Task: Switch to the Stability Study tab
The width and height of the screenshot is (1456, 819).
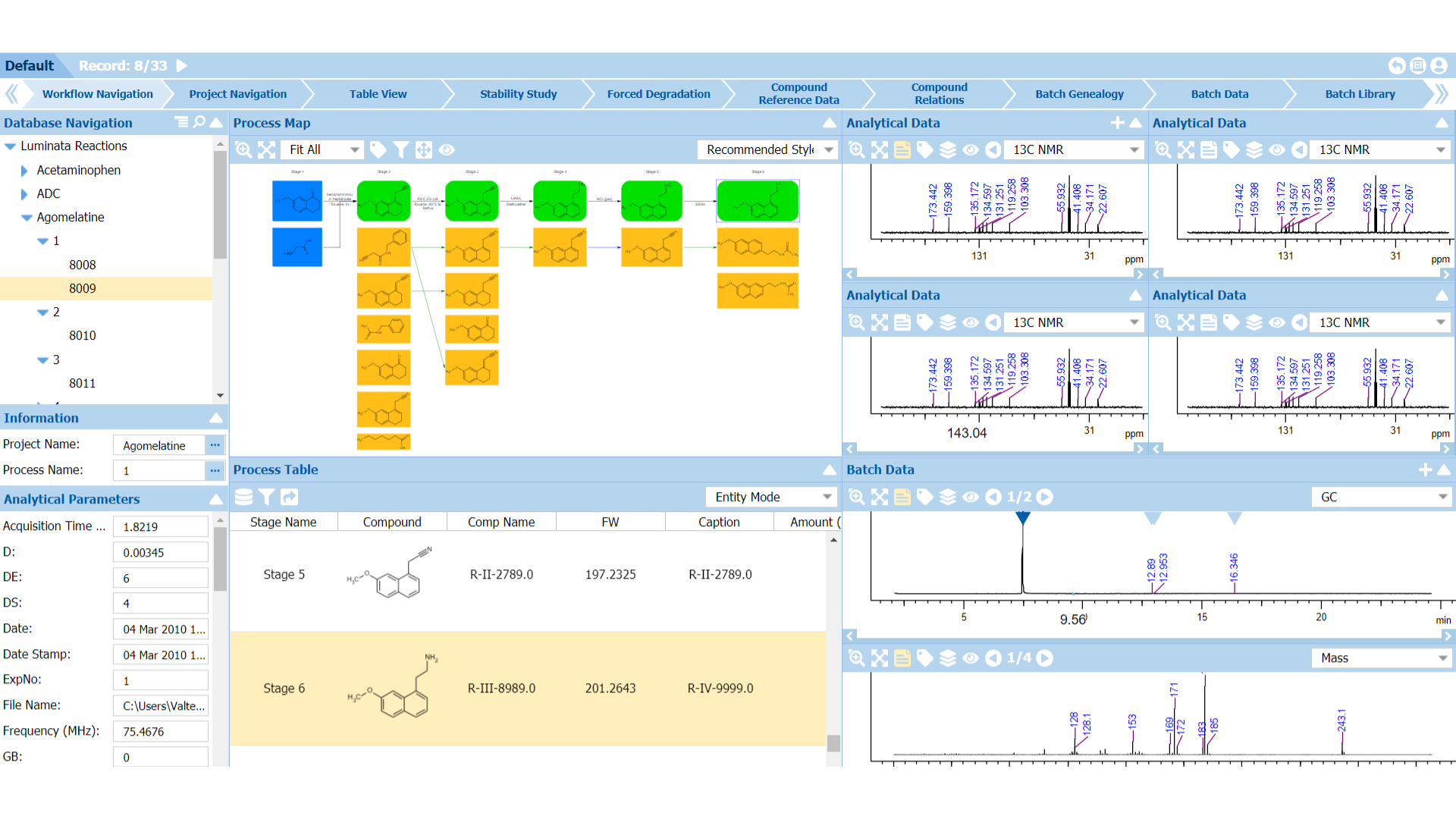Action: [518, 94]
